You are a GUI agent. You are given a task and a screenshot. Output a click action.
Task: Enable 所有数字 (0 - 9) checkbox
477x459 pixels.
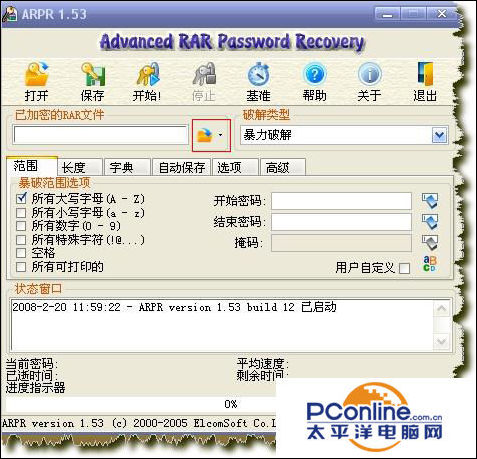pyautogui.click(x=21, y=226)
